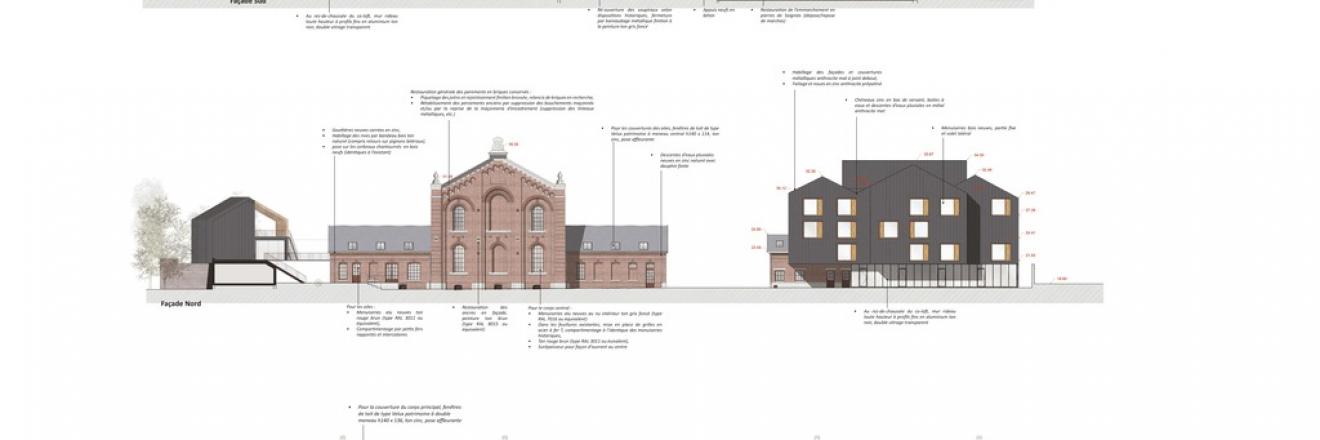
Task: Click the left wing grey slate roof
Action: pos(380,238)
